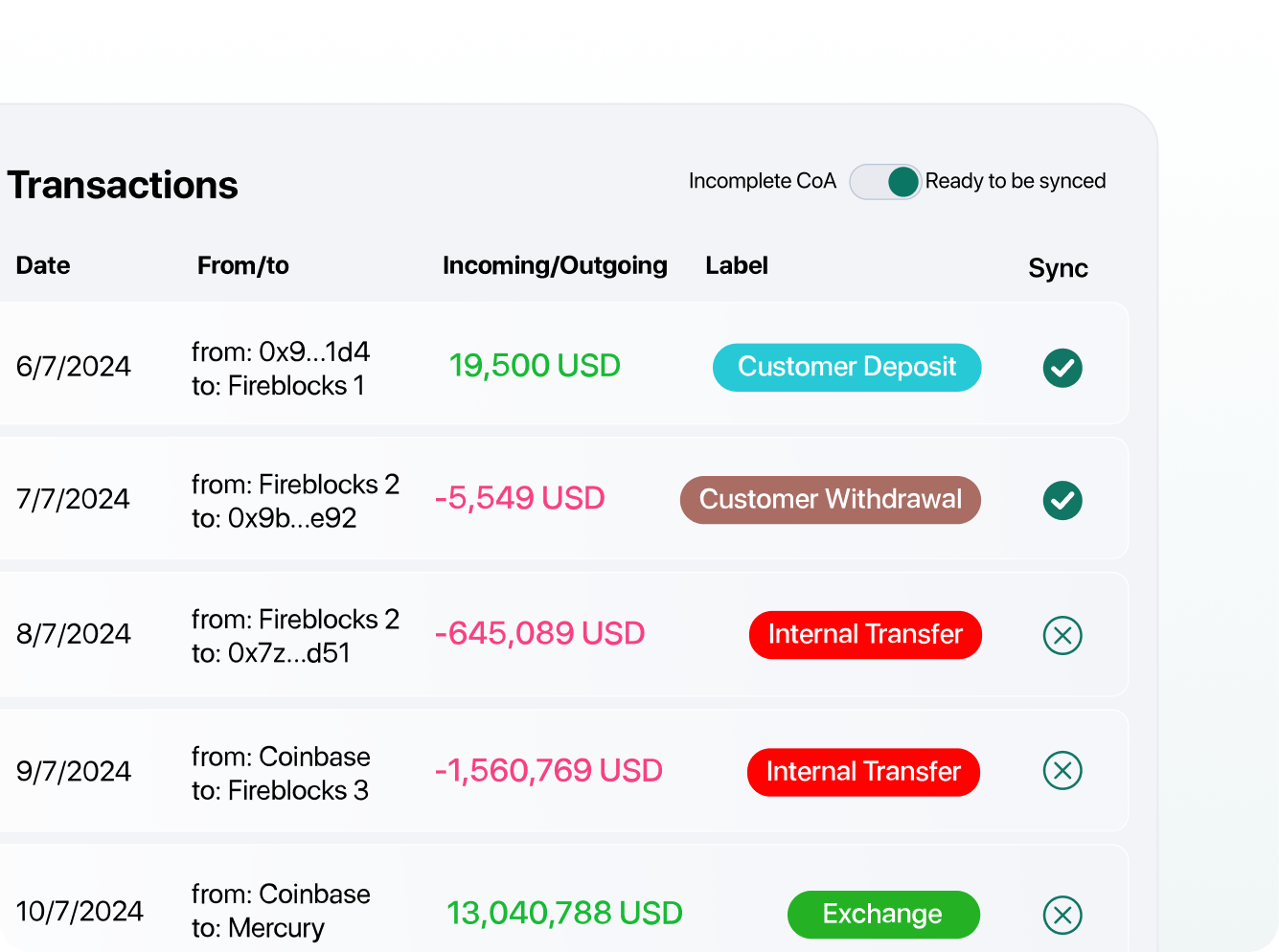
Task: Open the Internal Transfer label on 8/7/2024 row
Action: (865, 635)
